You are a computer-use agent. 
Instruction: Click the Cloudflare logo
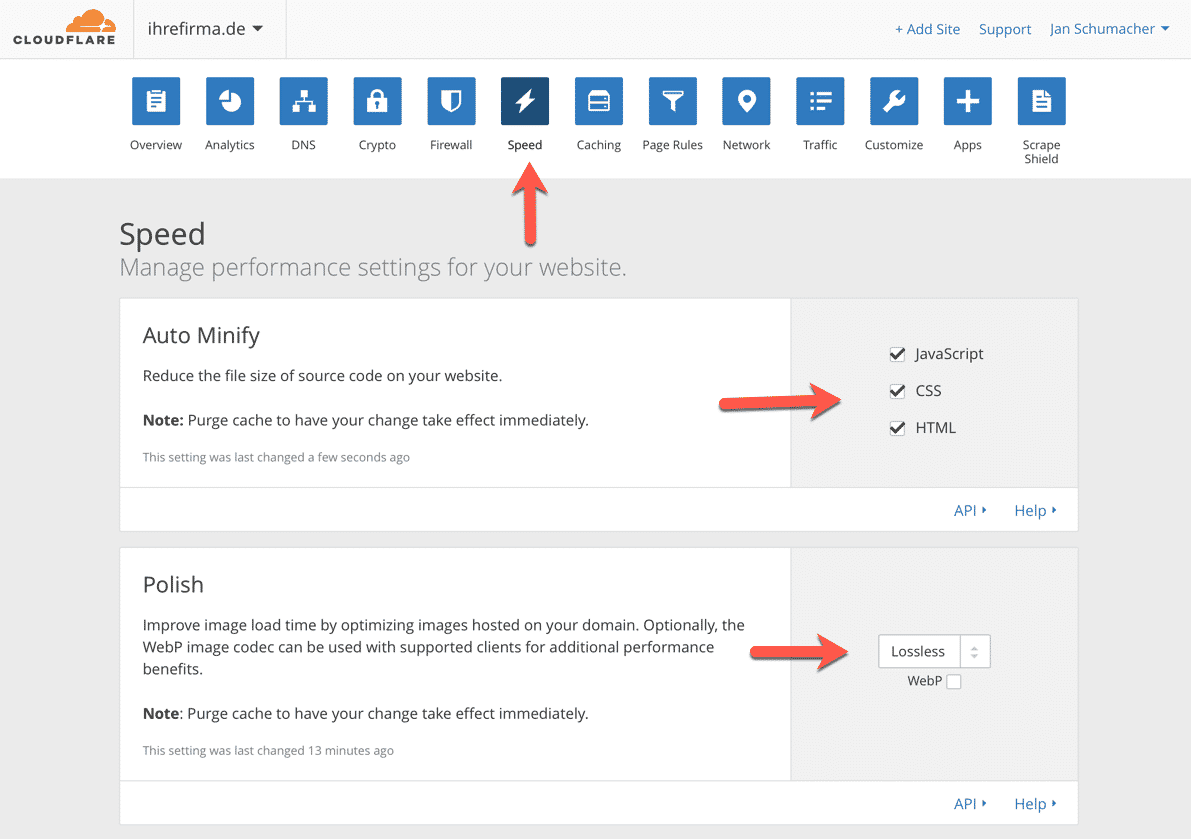pos(64,28)
